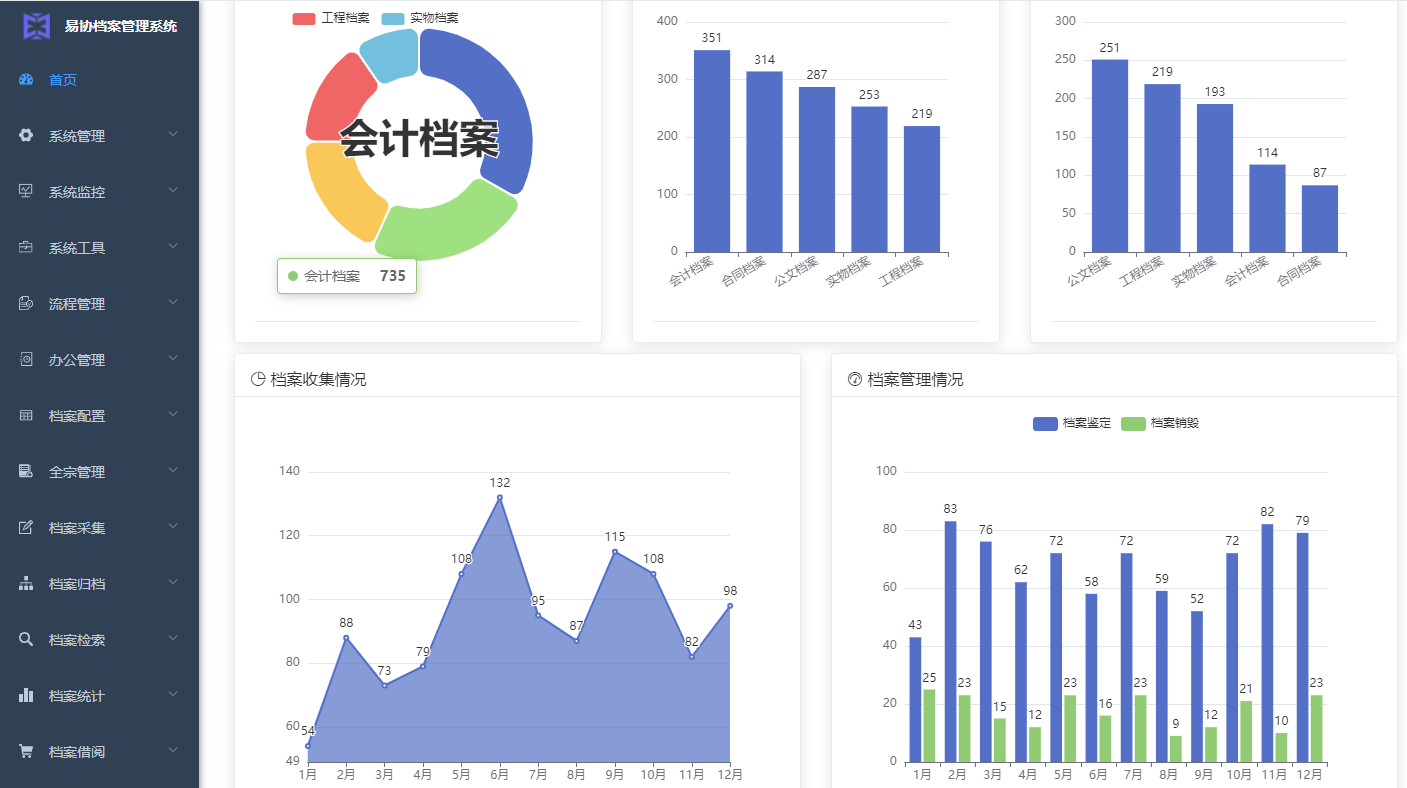1407x788 pixels.
Task: Click the 首页 dashboard icon
Action: click(x=26, y=80)
